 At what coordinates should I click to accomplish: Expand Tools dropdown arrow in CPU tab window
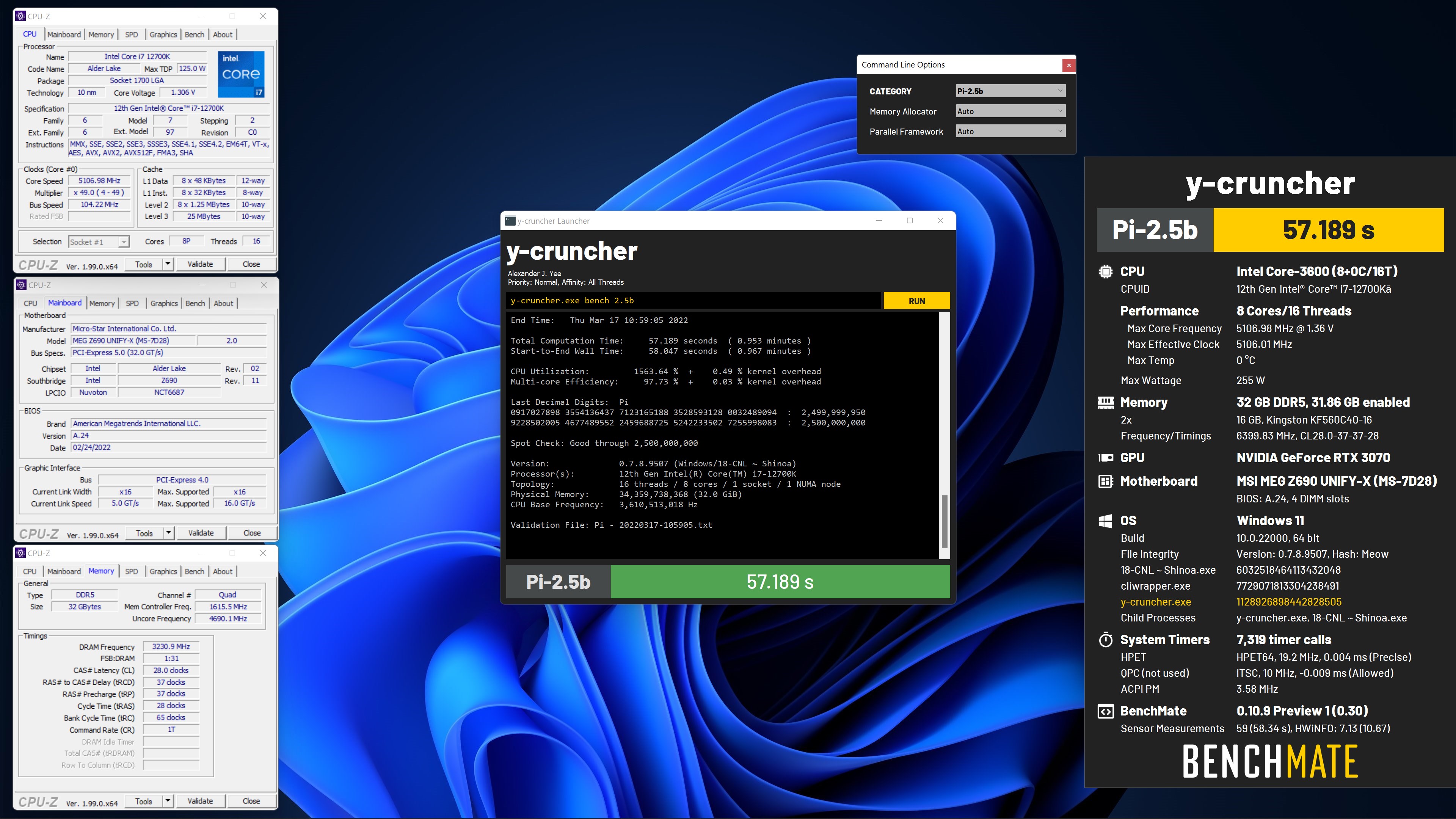pyautogui.click(x=168, y=264)
